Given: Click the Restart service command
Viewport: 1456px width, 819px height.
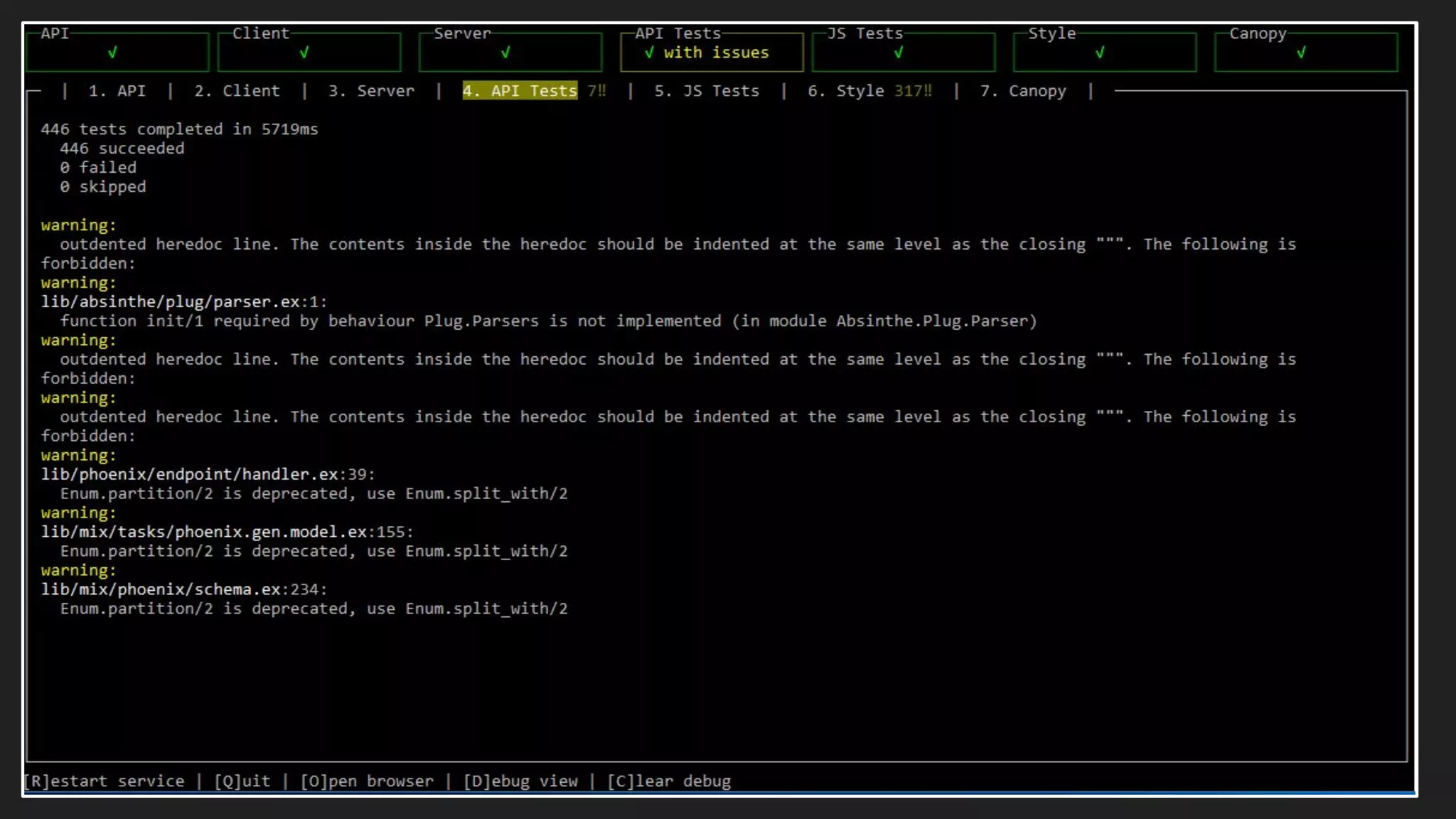Looking at the screenshot, I should click(x=104, y=781).
